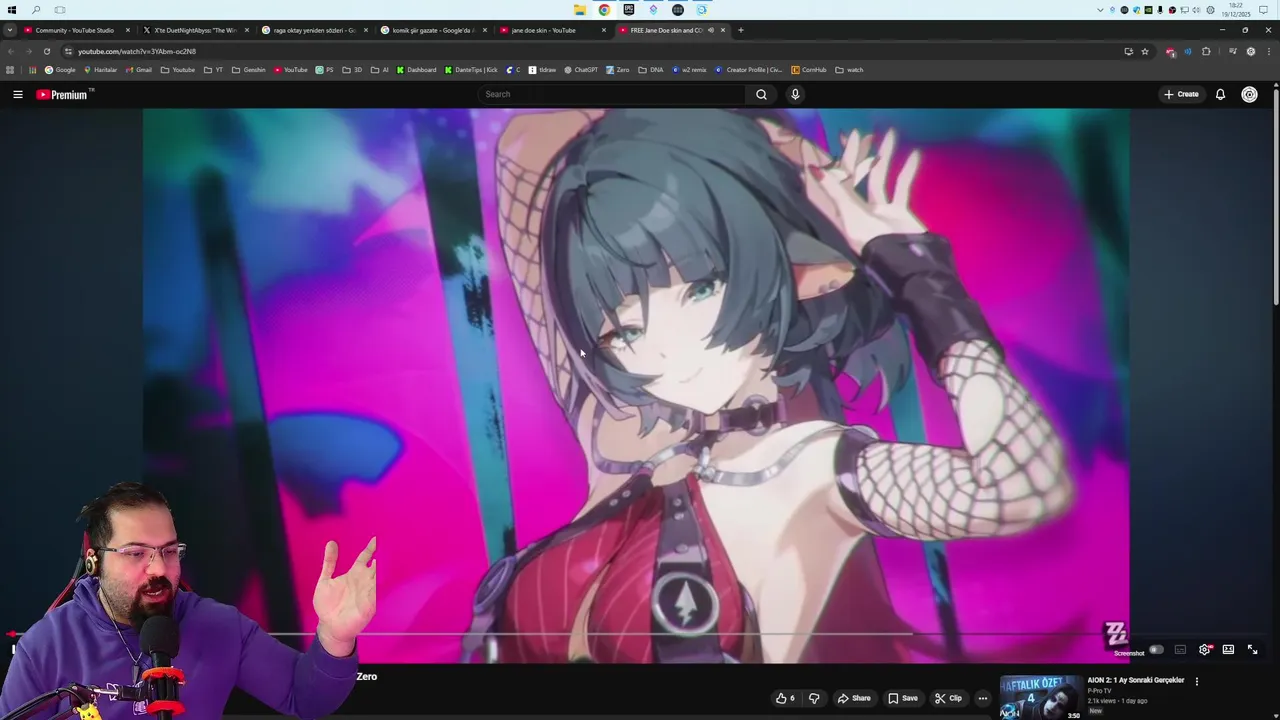
Task: Toggle theater mode view
Action: (x=1228, y=650)
